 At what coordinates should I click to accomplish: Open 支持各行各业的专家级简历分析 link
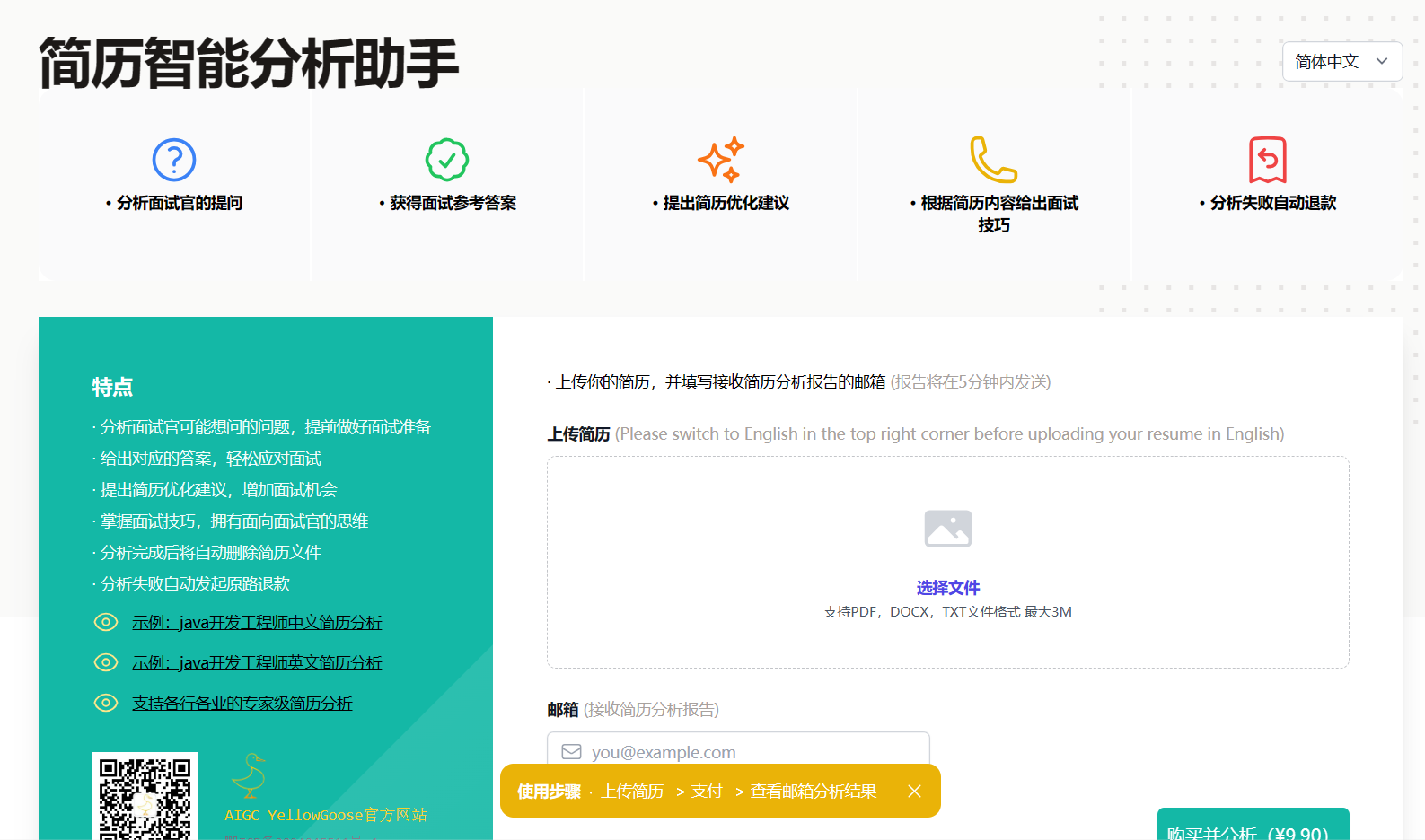coord(242,703)
